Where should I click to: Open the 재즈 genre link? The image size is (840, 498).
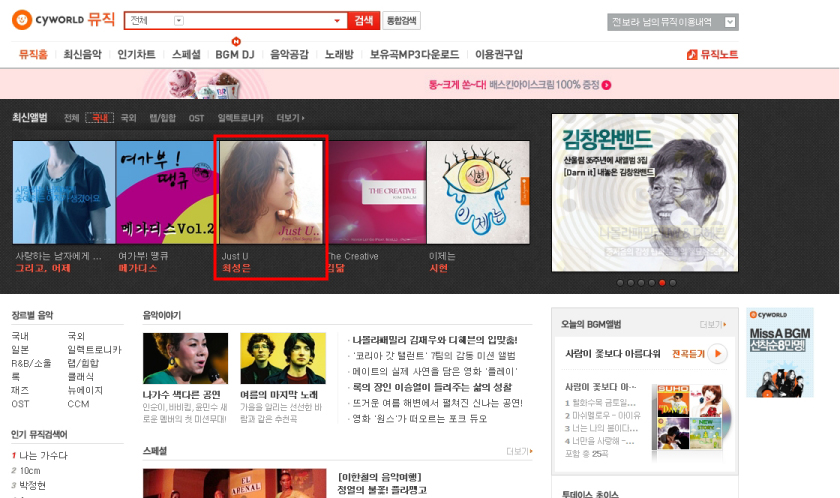pyautogui.click(x=20, y=390)
